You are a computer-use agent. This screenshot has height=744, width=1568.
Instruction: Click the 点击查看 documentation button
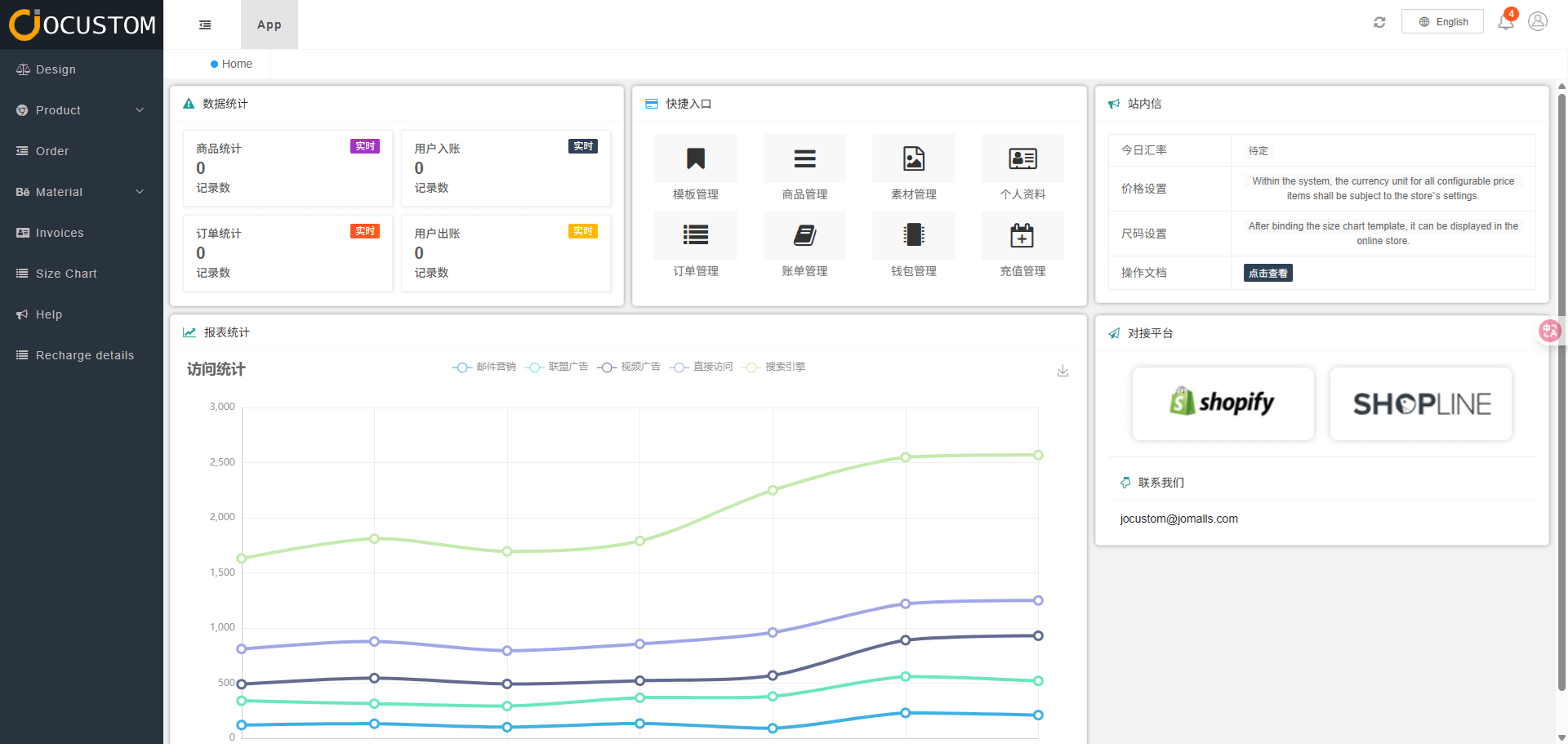(1267, 274)
